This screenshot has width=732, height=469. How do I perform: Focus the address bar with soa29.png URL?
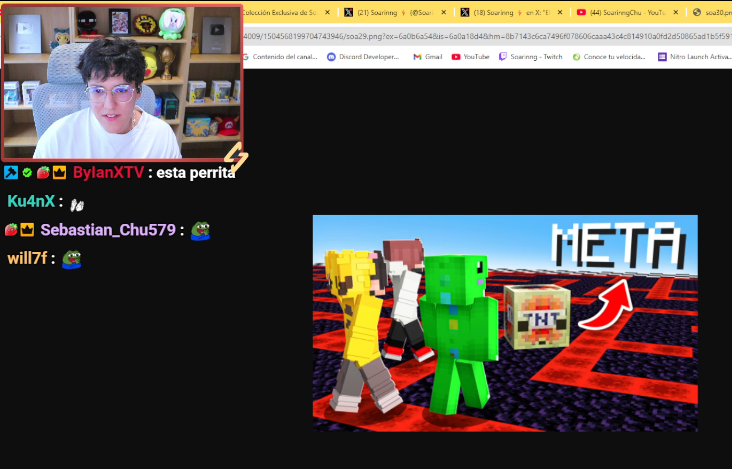(487, 35)
